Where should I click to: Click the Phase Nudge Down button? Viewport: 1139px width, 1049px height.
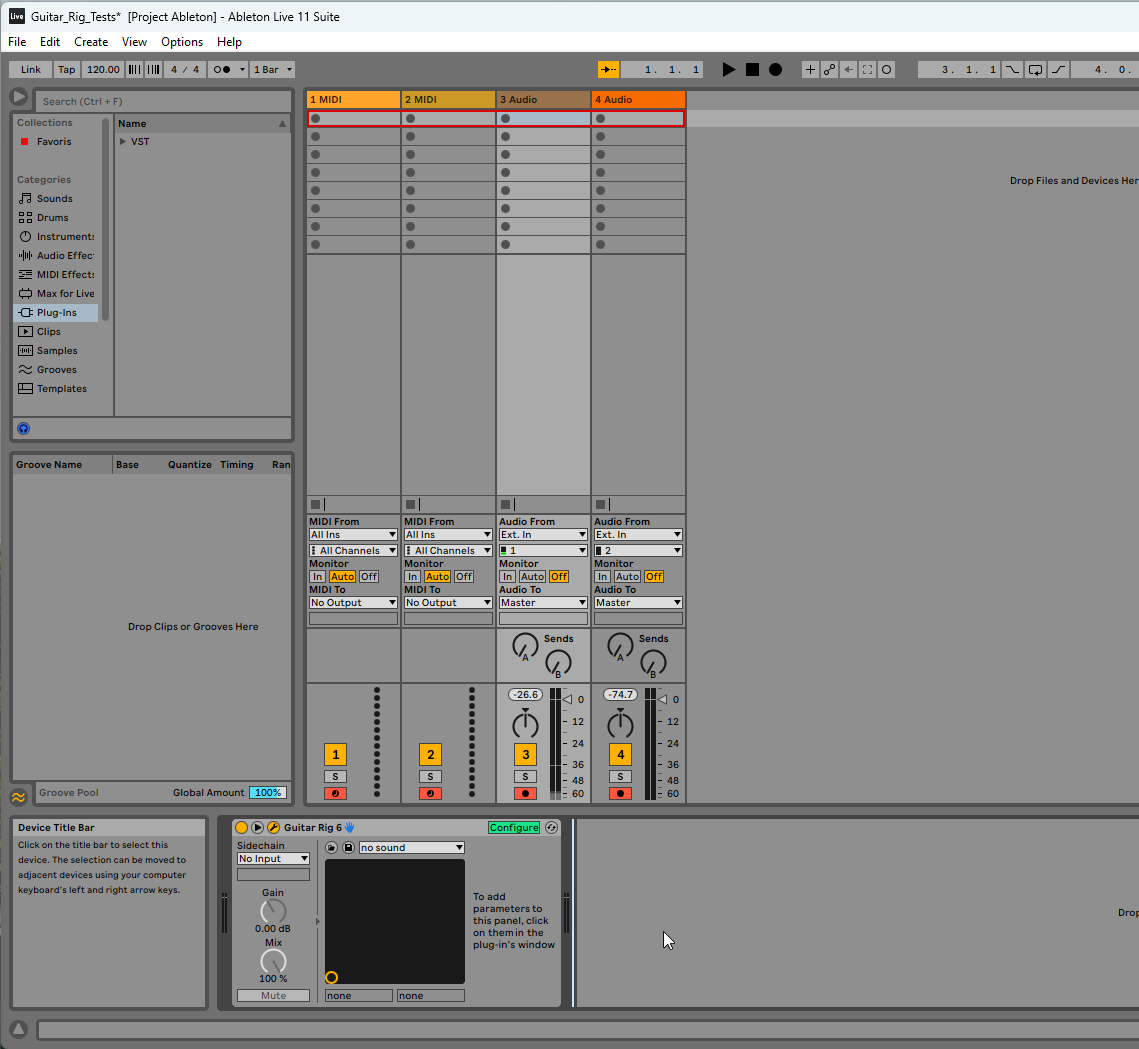click(x=134, y=70)
